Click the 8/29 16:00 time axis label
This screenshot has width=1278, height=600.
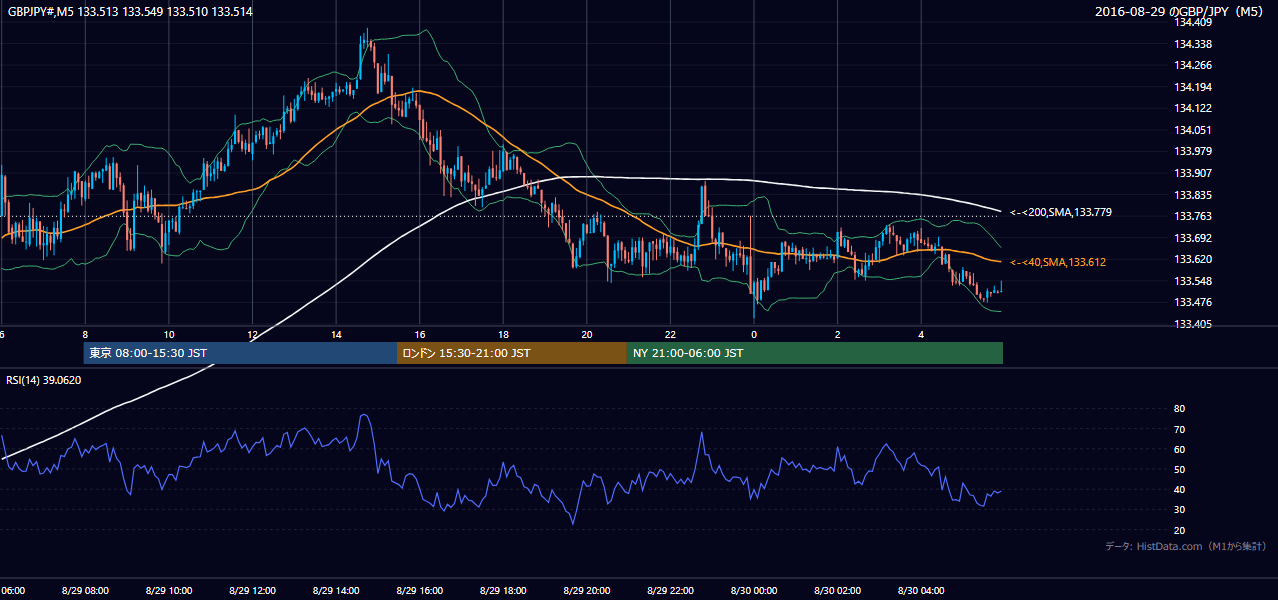click(419, 591)
